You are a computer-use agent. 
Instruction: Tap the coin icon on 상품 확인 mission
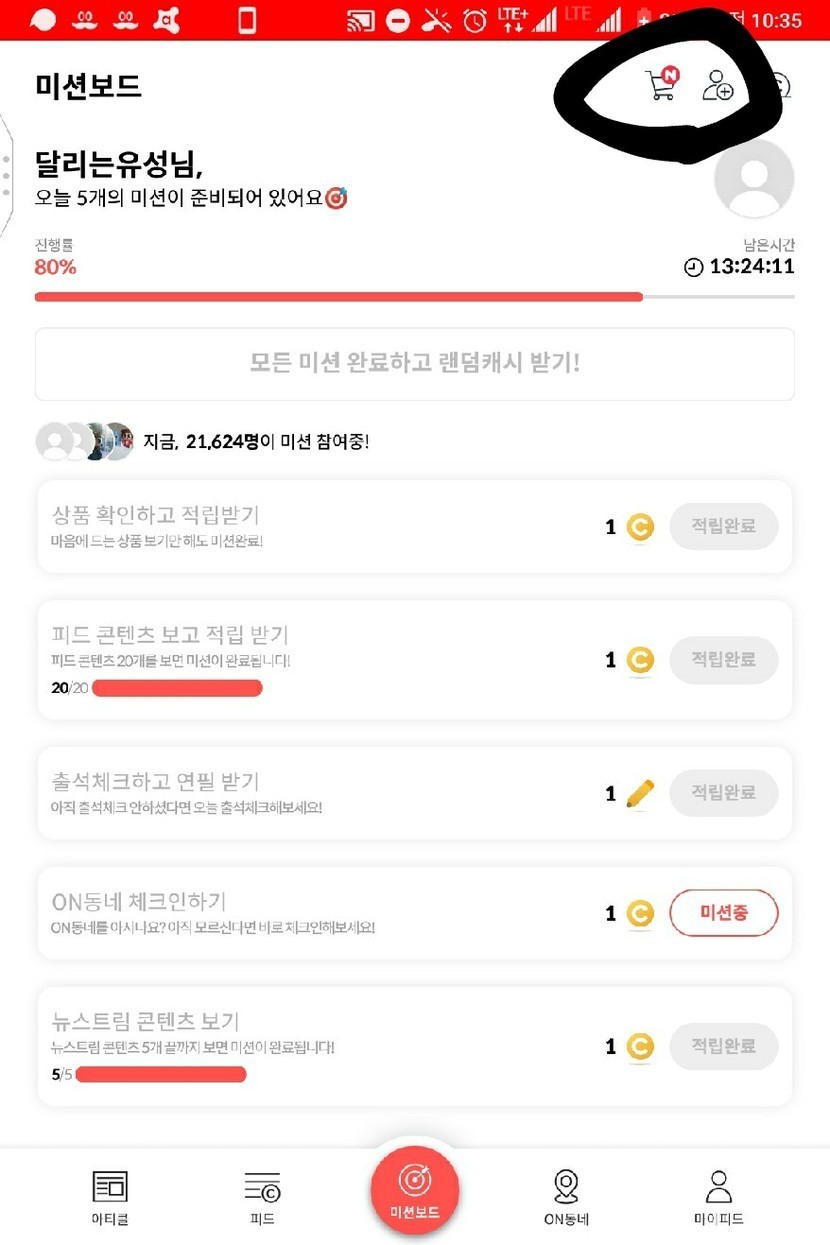coord(640,527)
